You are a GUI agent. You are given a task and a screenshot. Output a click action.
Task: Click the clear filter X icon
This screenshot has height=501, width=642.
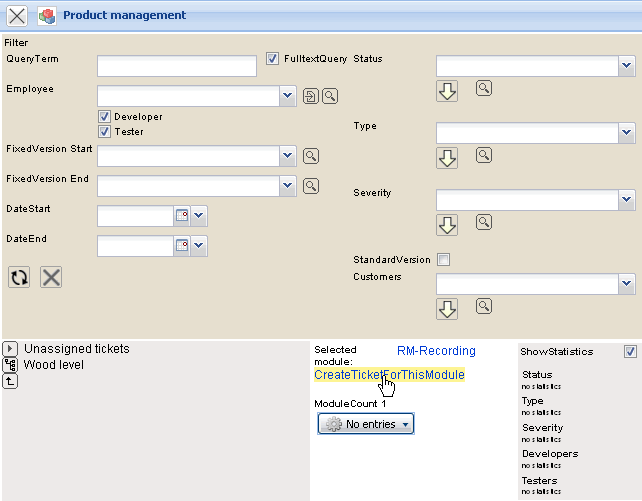click(51, 277)
